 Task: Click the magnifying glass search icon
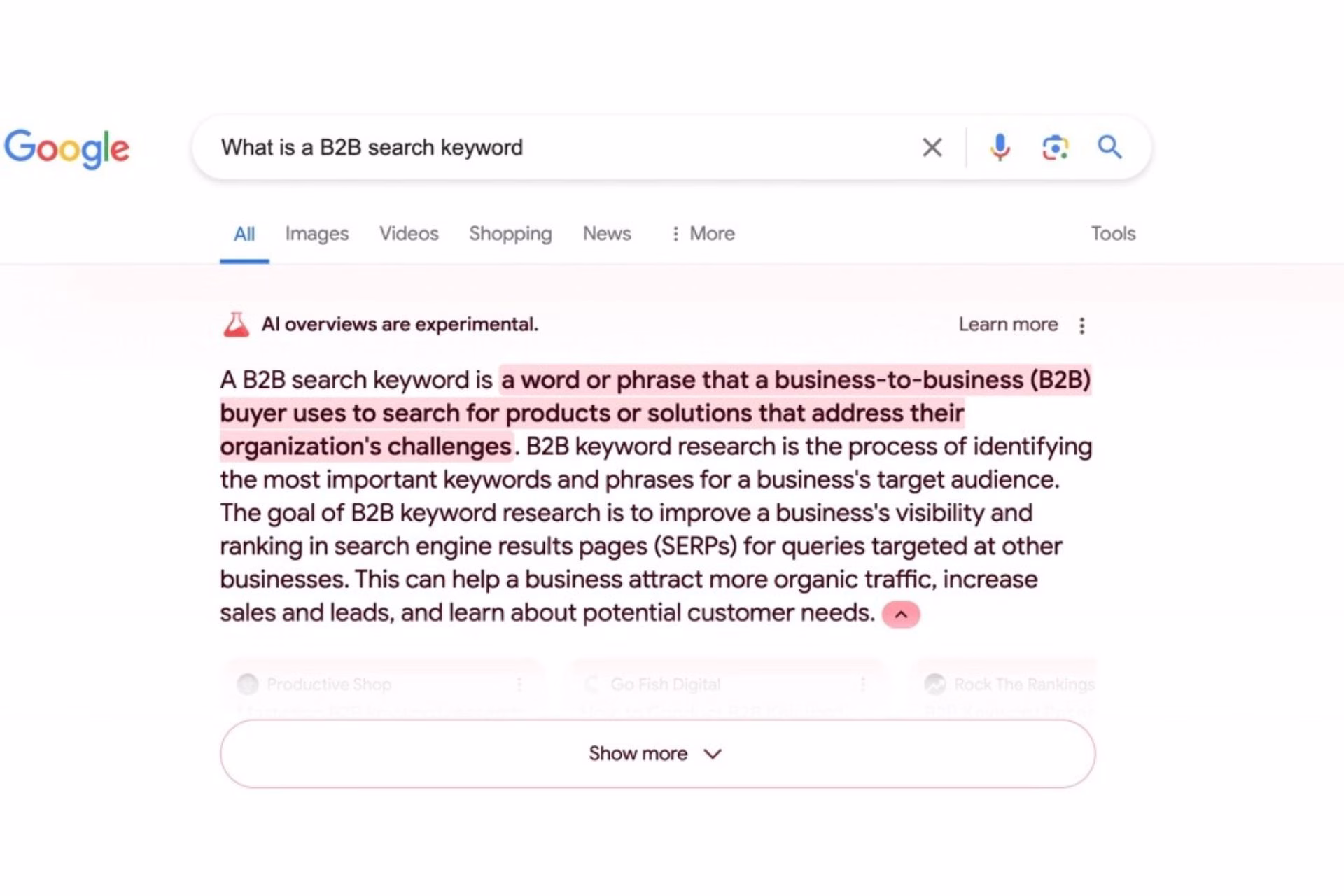(x=1109, y=147)
